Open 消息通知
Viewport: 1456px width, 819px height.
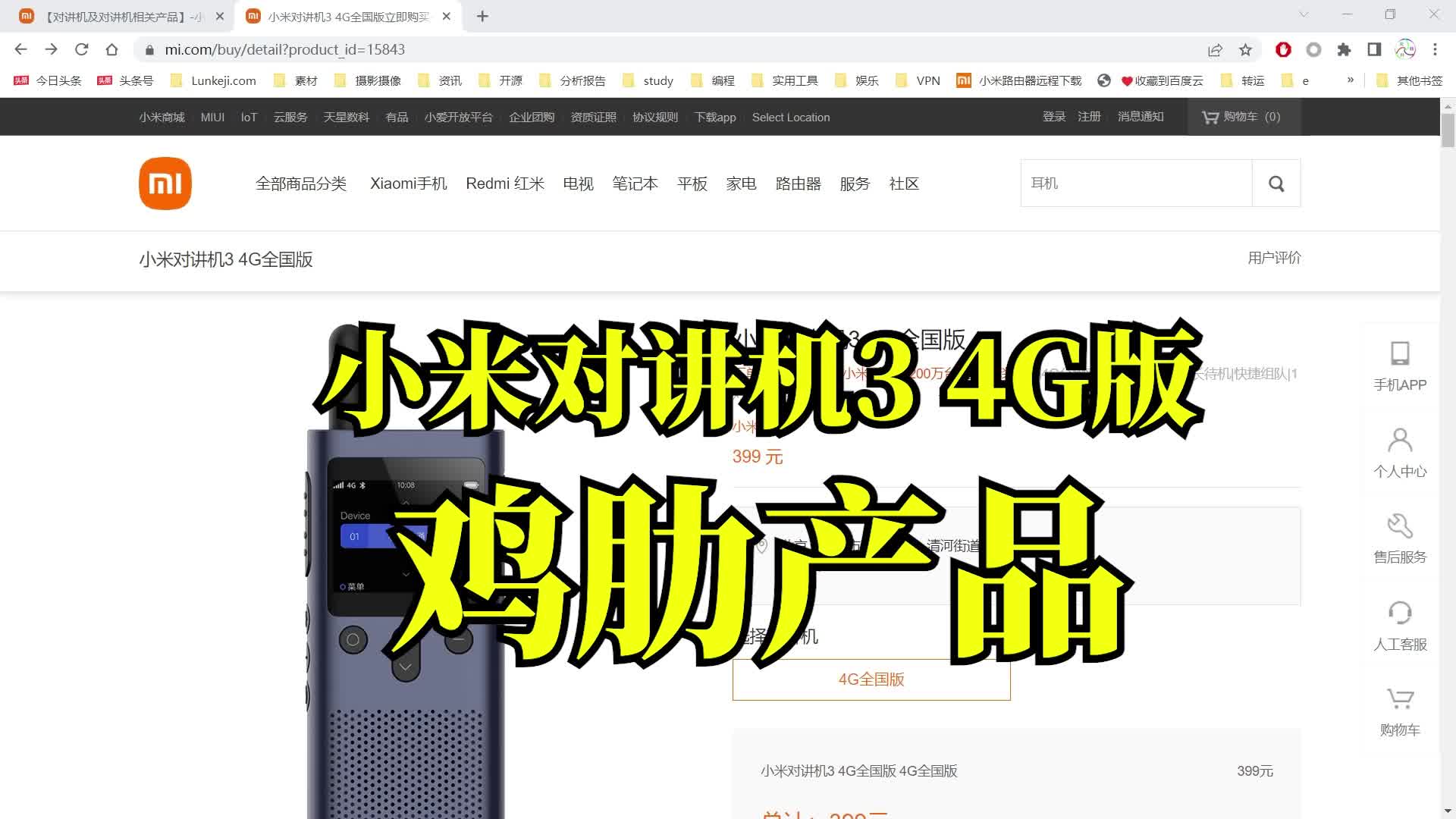click(x=1141, y=116)
